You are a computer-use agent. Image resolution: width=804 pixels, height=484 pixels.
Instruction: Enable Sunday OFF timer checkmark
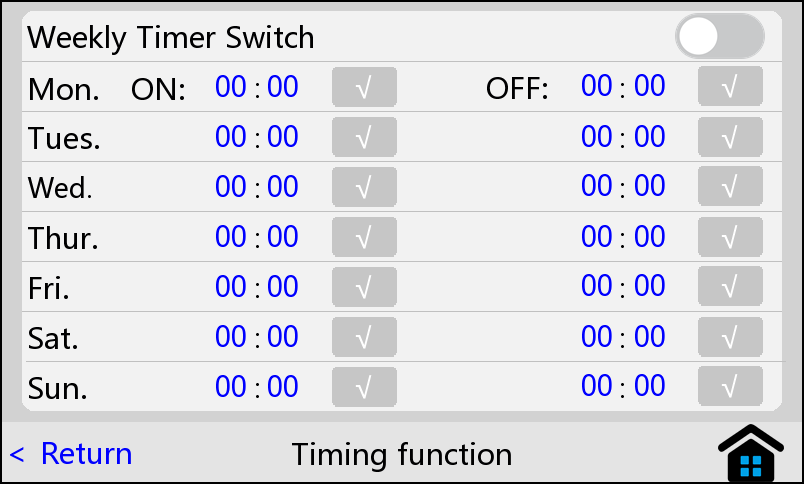(730, 385)
